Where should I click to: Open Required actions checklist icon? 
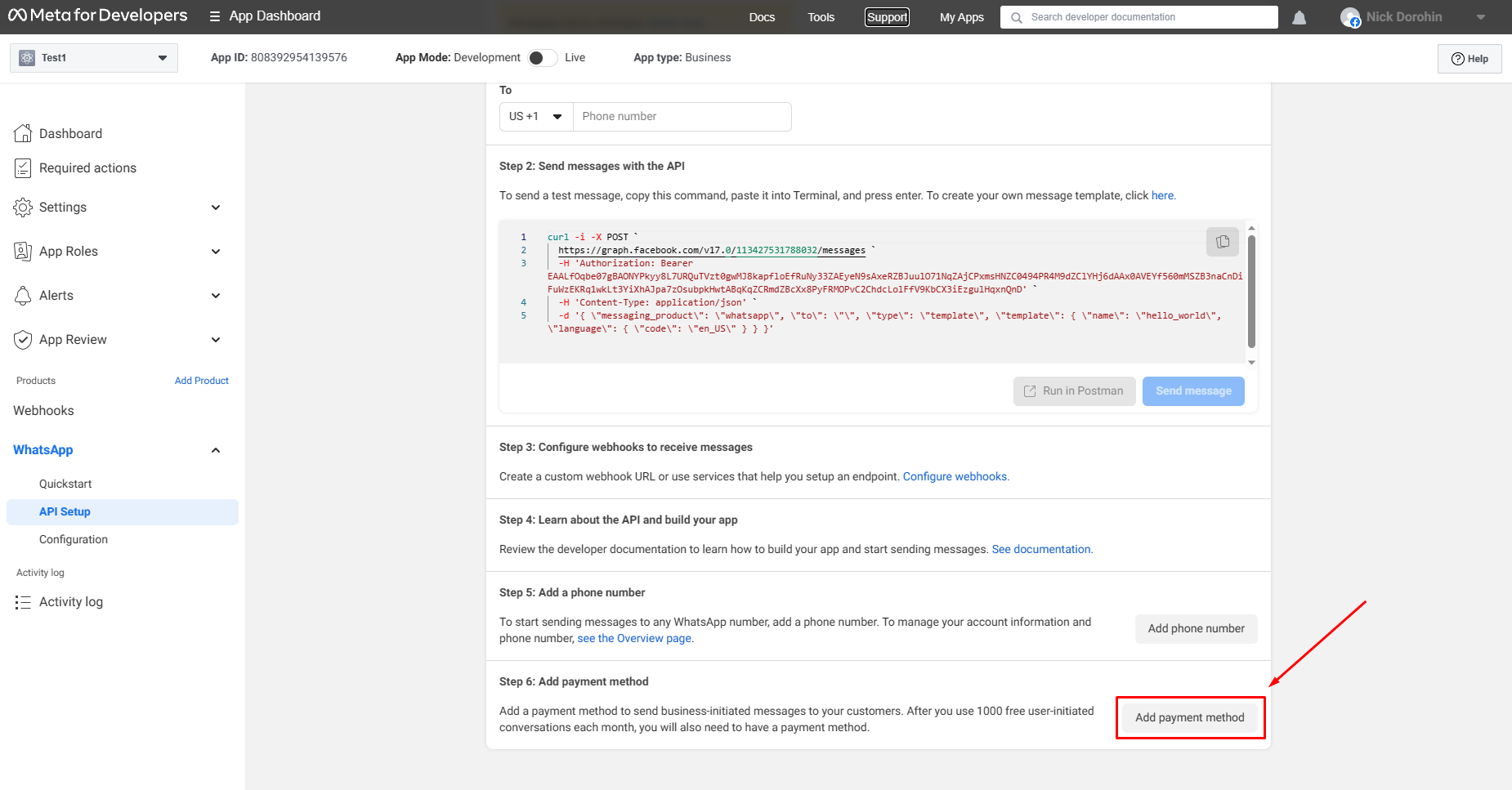pos(23,168)
